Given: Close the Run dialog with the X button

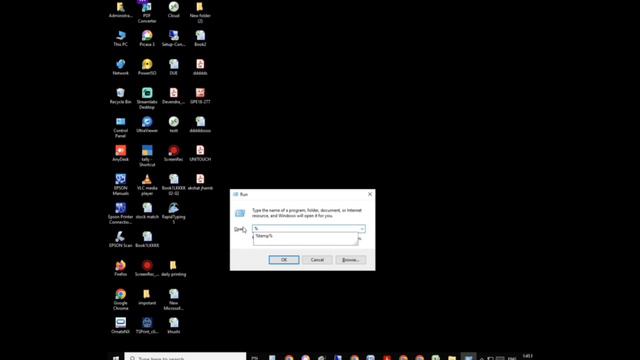Looking at the screenshot, I should point(370,194).
